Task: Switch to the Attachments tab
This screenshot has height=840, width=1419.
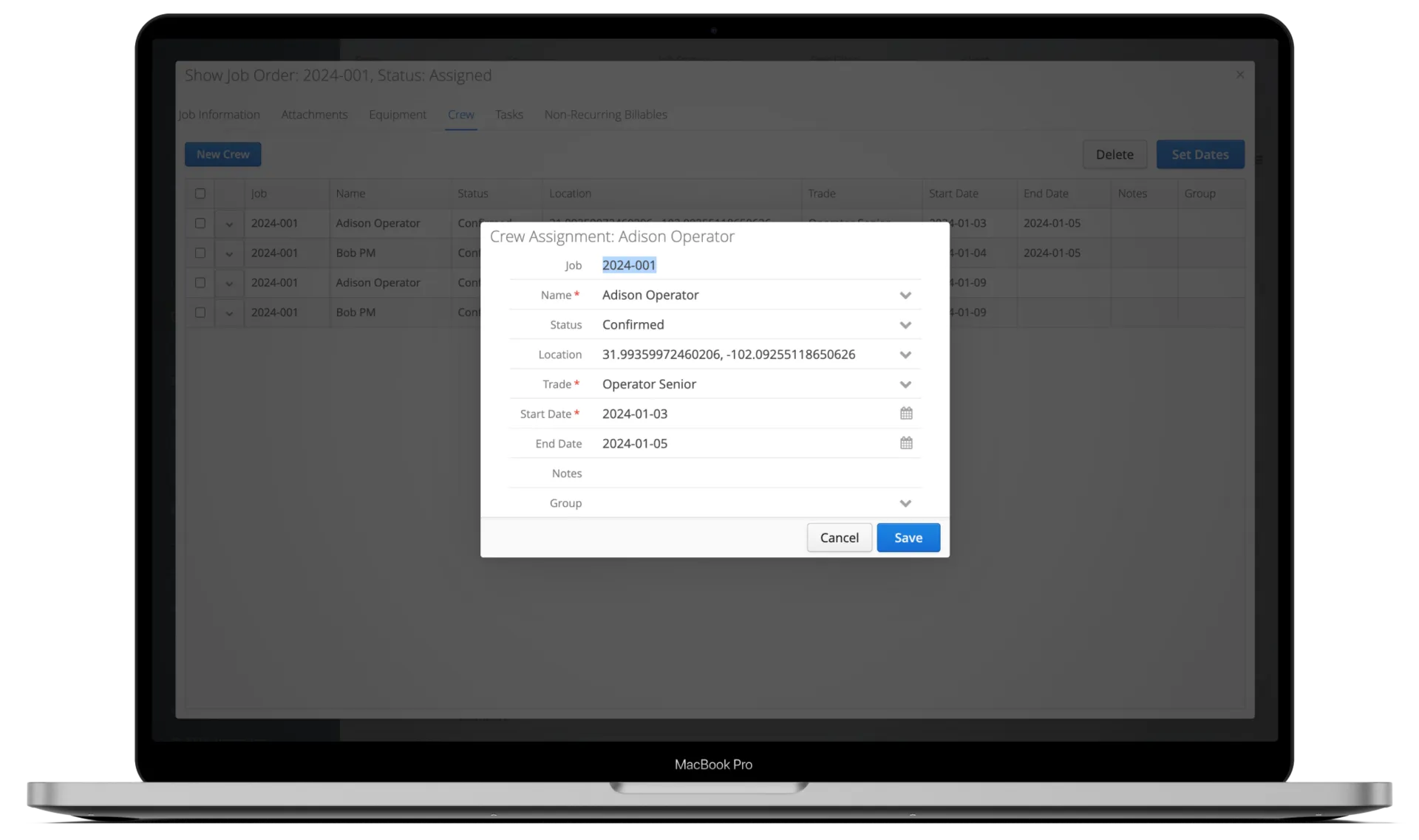Action: 314,115
